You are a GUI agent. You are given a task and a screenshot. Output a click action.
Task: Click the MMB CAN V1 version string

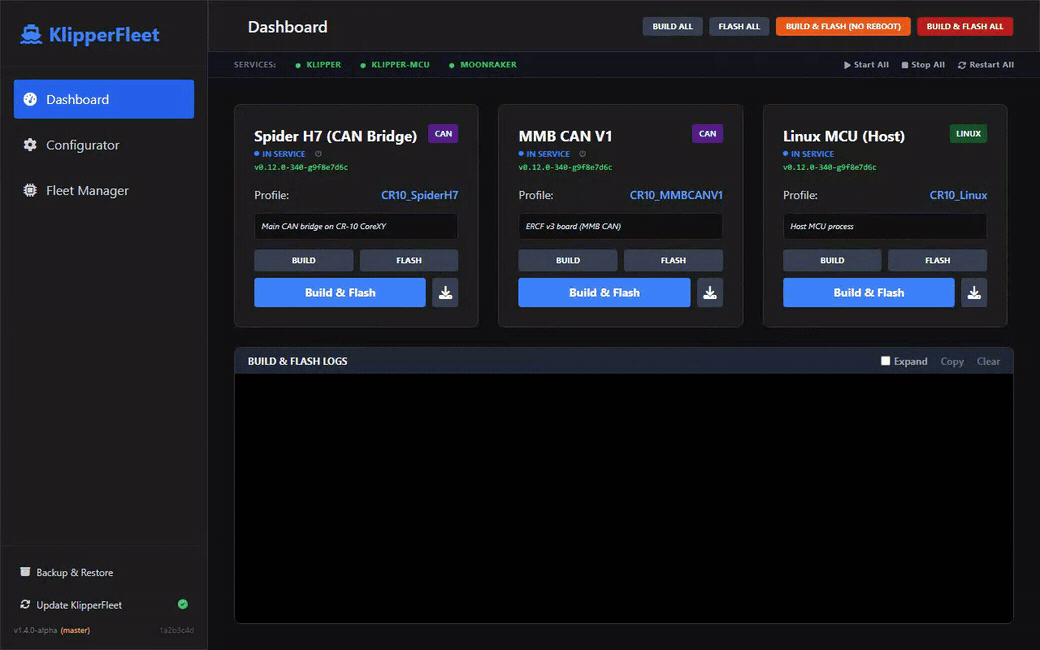pos(565,167)
